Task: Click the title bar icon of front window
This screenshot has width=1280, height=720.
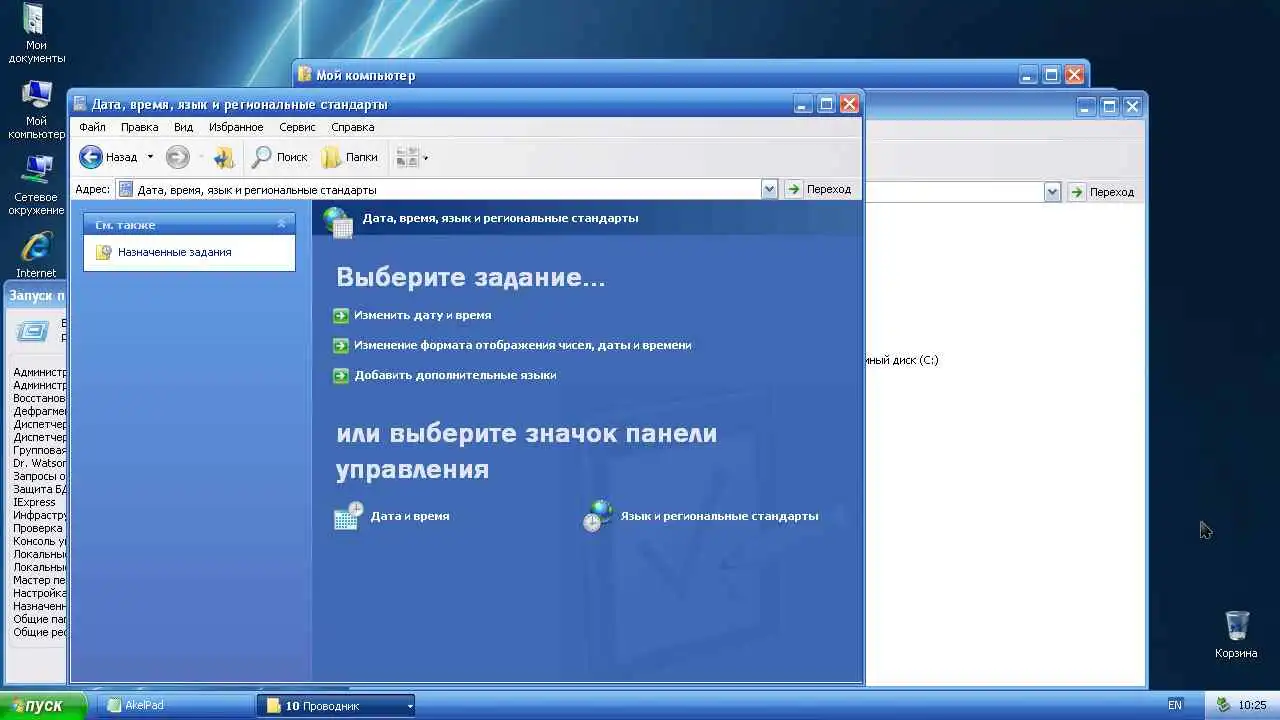Action: 80,104
